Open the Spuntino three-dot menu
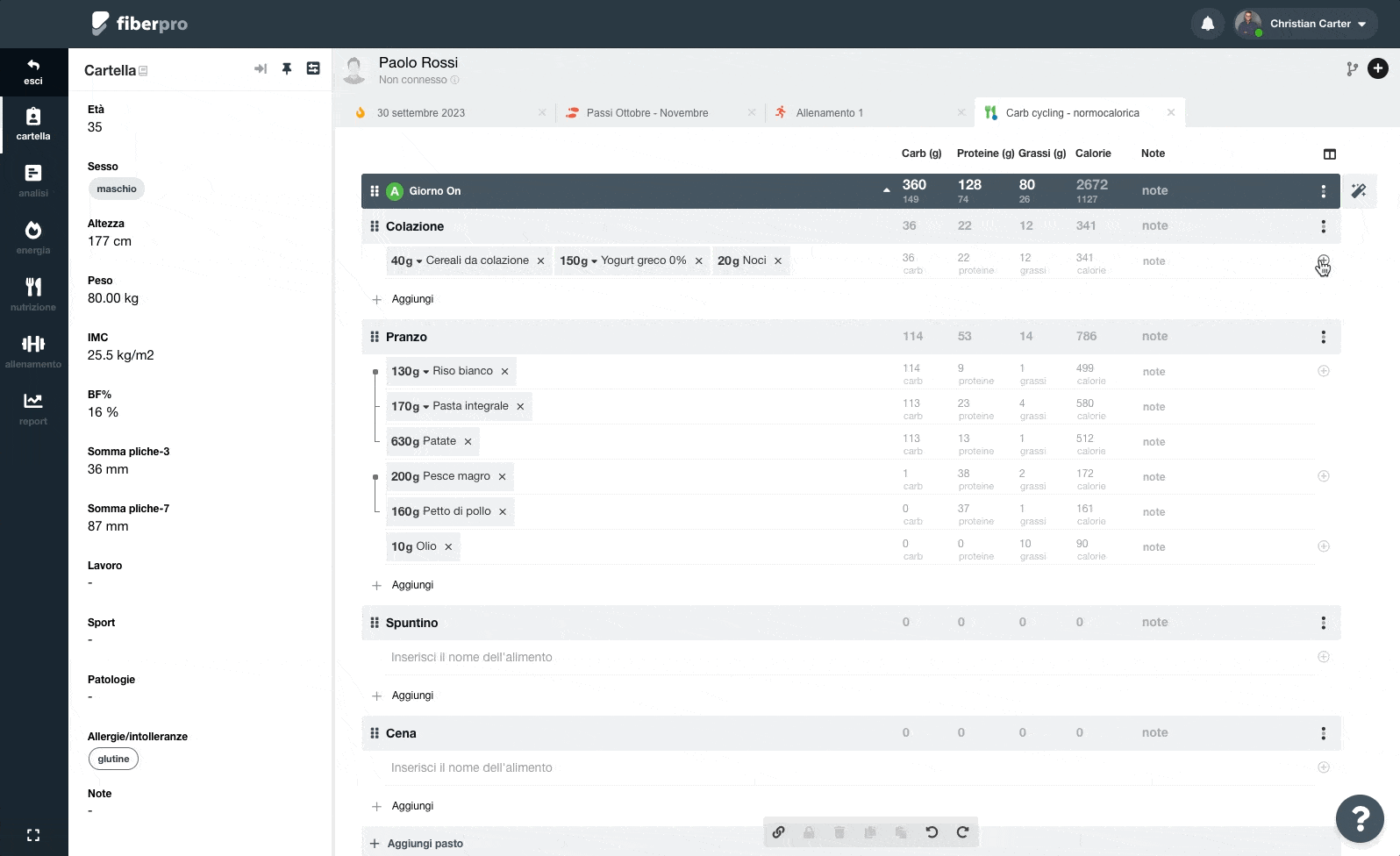 tap(1324, 623)
